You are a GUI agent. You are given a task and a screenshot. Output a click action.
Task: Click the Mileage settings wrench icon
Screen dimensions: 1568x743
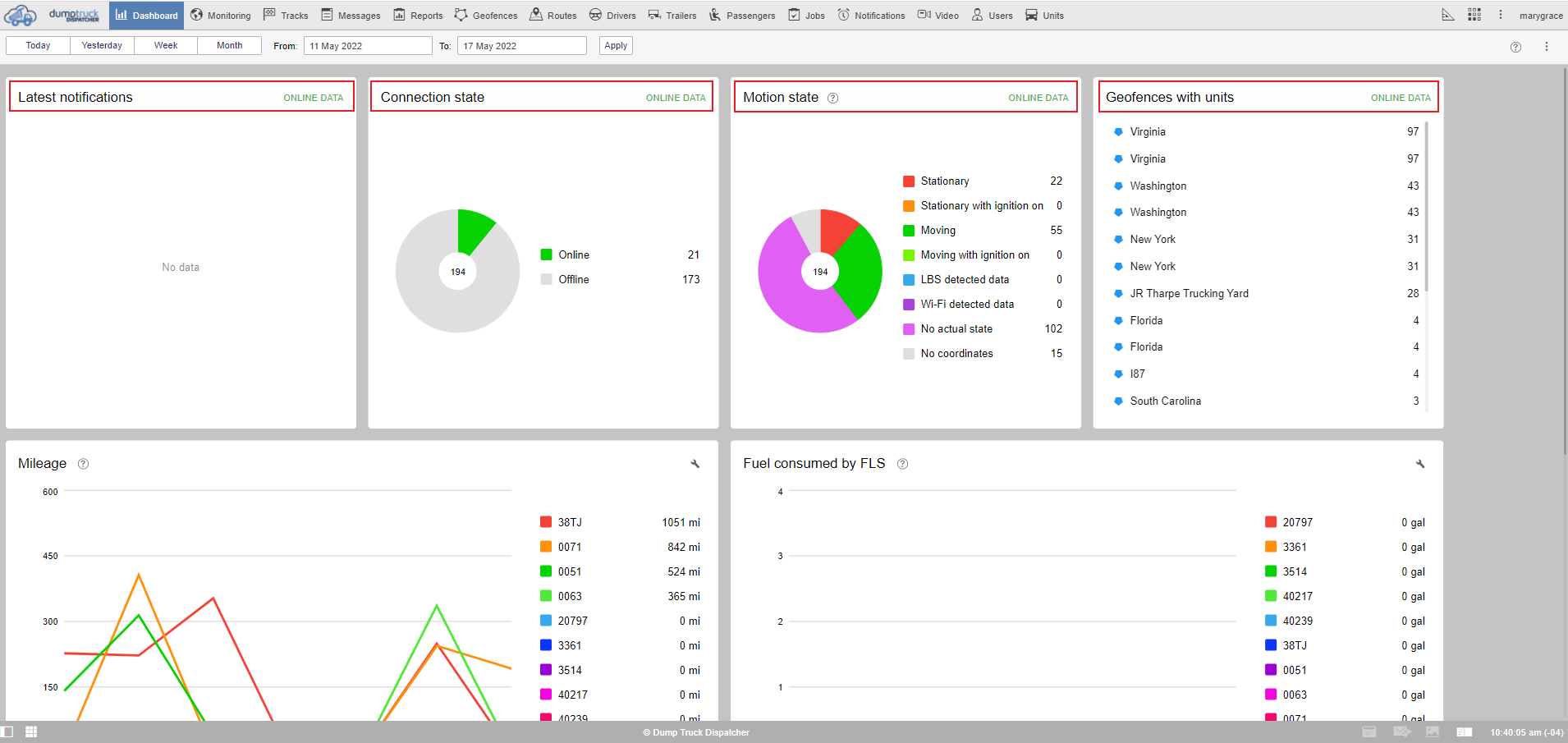point(695,464)
